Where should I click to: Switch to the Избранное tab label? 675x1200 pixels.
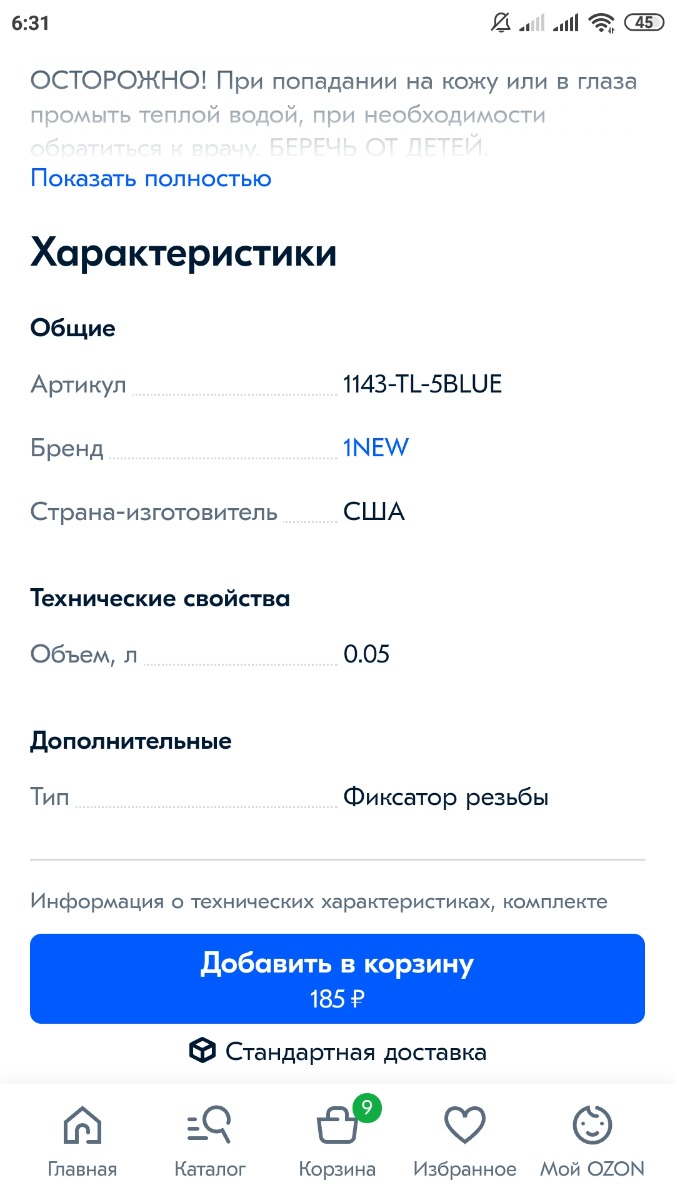[464, 1169]
